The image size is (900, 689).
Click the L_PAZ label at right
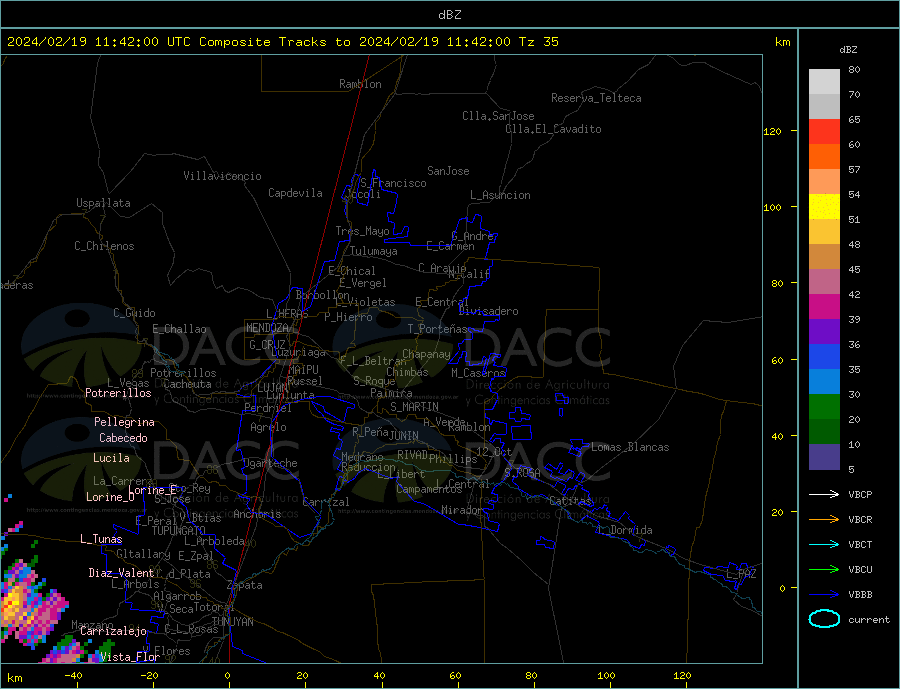(x=742, y=574)
